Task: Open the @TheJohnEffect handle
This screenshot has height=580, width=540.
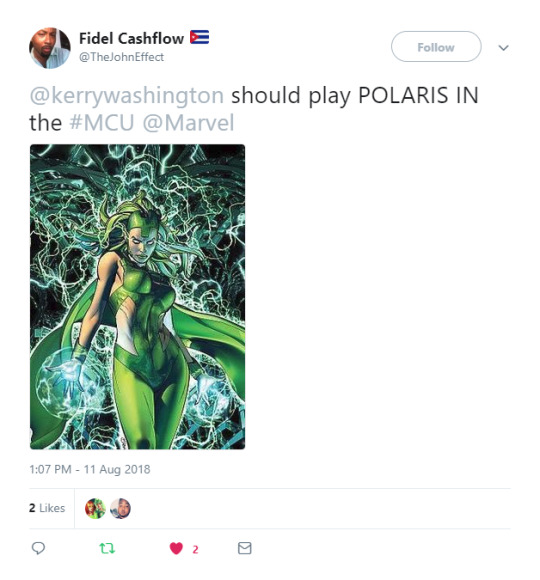Action: (121, 57)
